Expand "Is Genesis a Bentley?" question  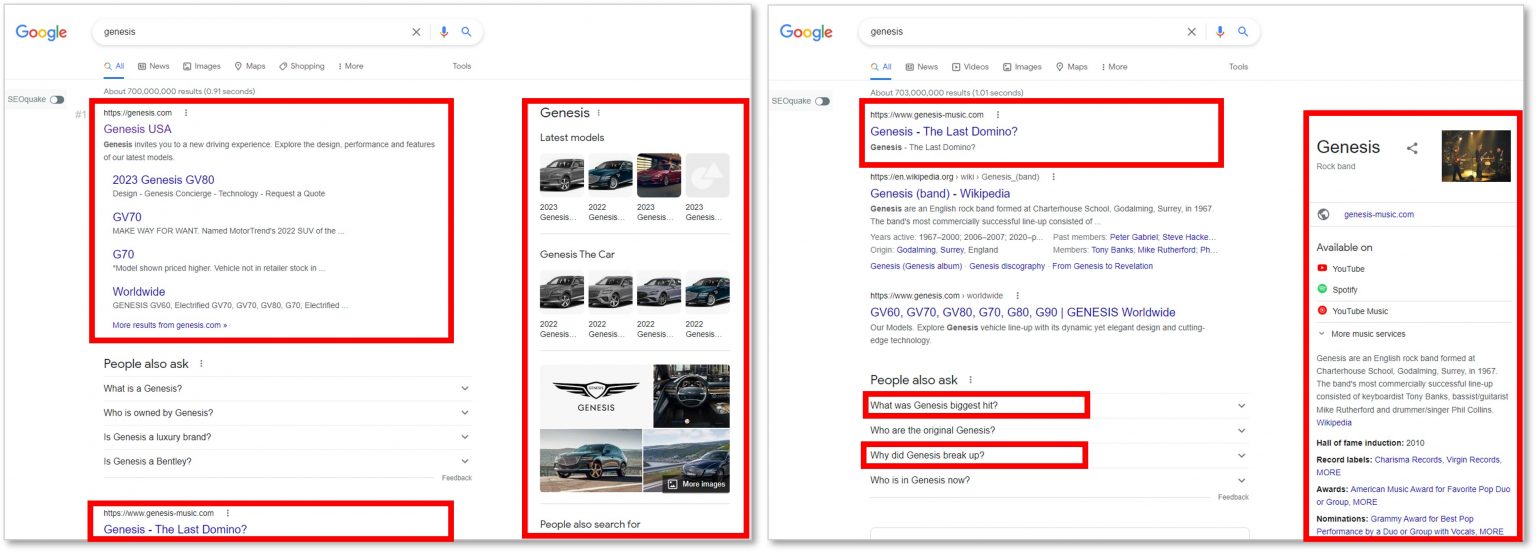(287, 461)
